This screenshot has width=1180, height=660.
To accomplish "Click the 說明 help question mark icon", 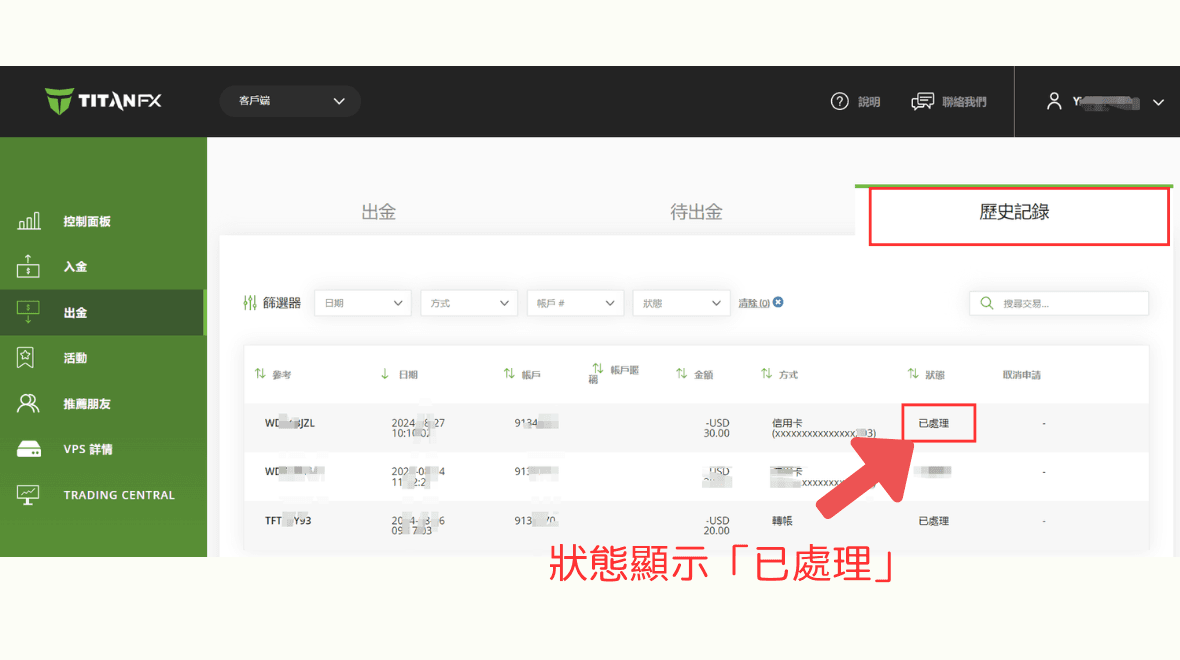I will click(x=840, y=101).
